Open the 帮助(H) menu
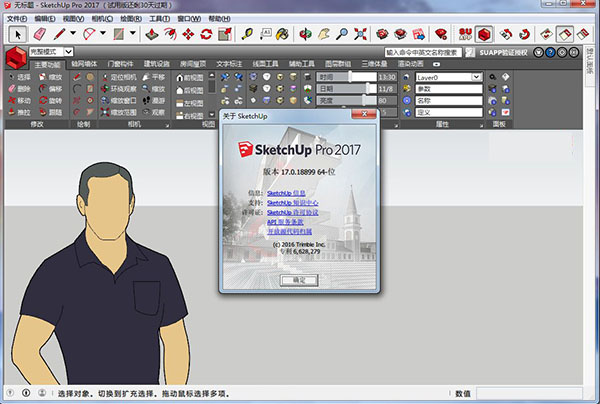This screenshot has width=600, height=404. (x=219, y=19)
